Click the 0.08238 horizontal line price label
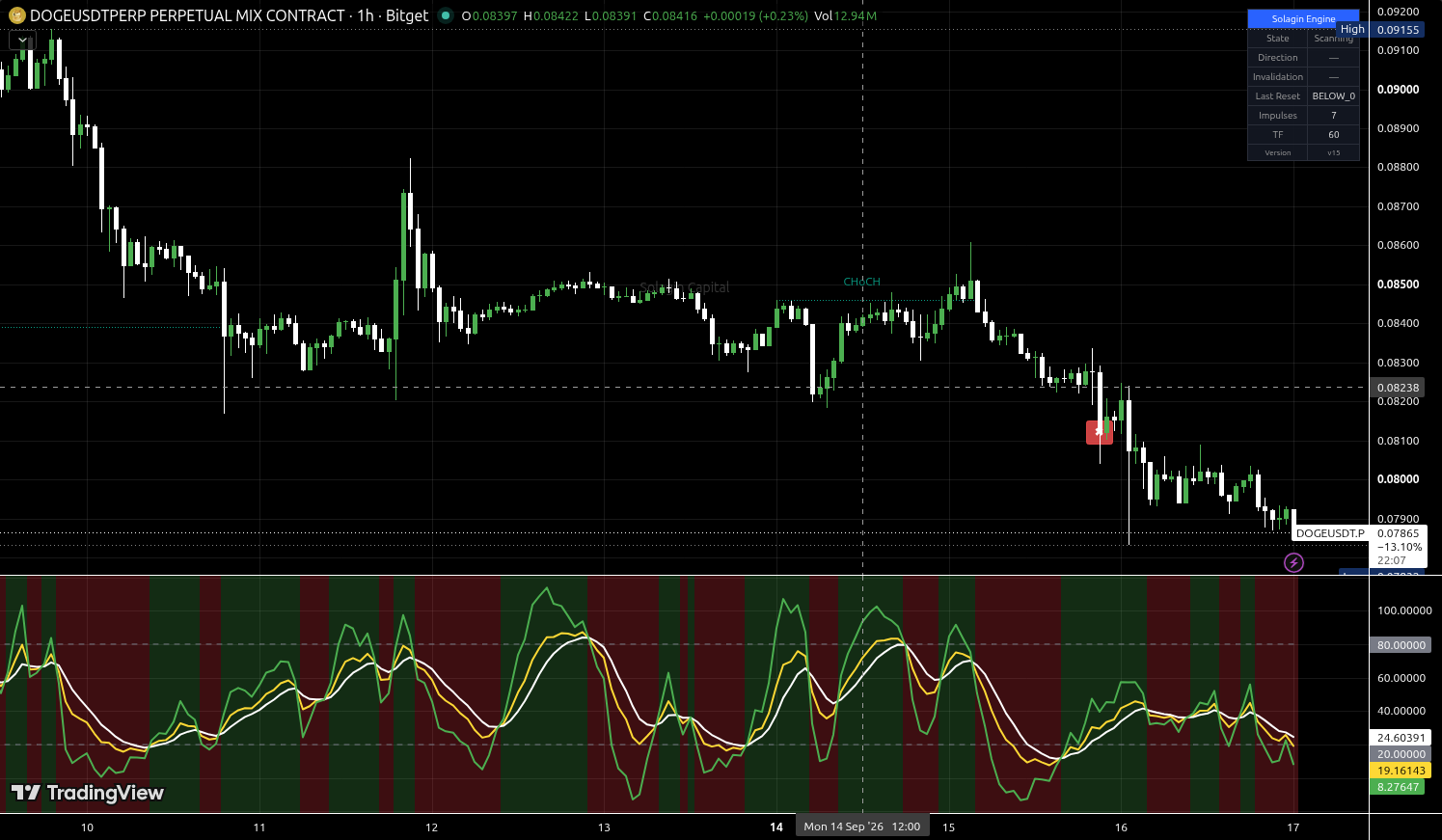The image size is (1442, 840). coord(1398,388)
